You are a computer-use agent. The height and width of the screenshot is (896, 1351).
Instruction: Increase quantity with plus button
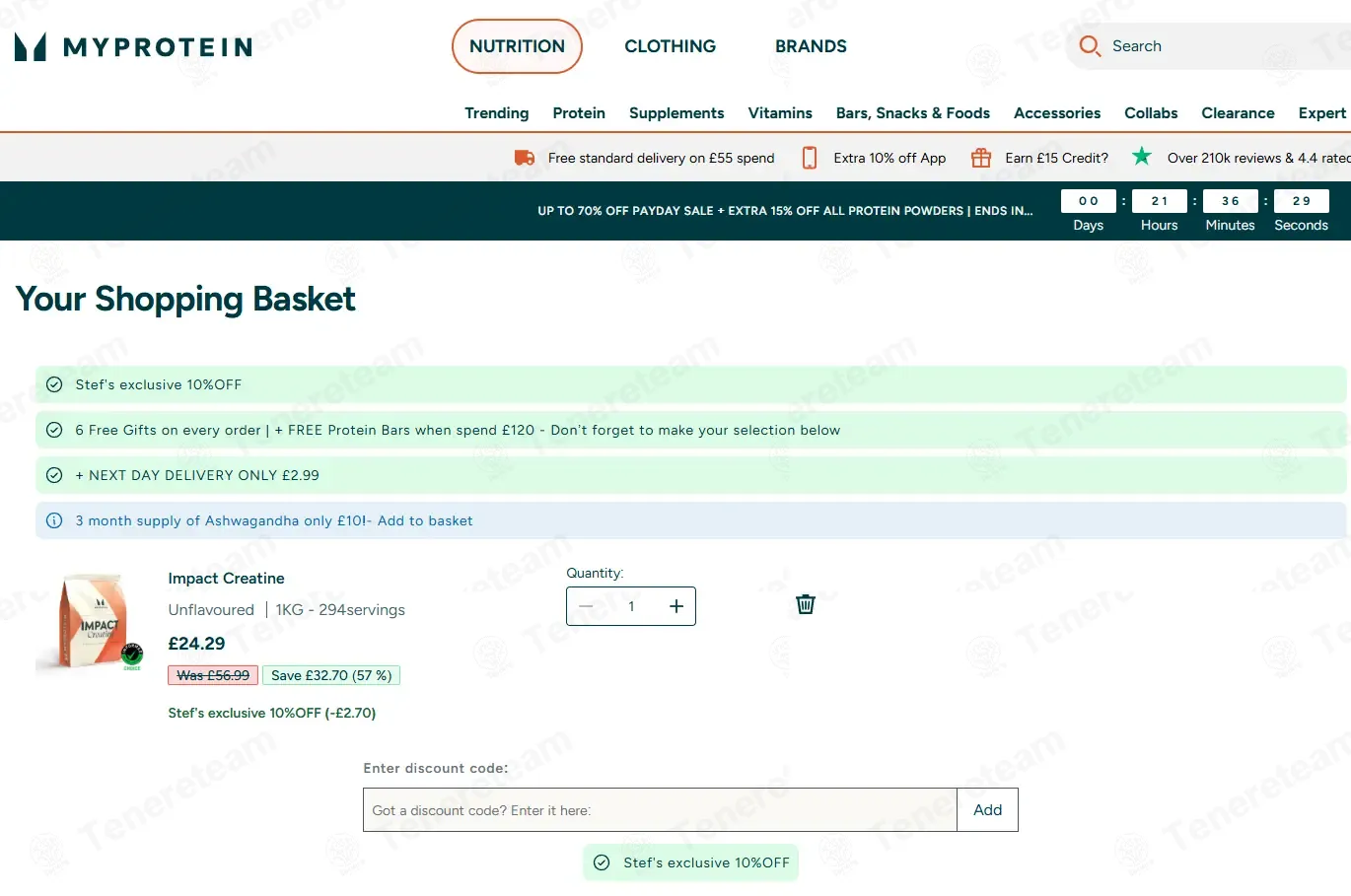676,606
